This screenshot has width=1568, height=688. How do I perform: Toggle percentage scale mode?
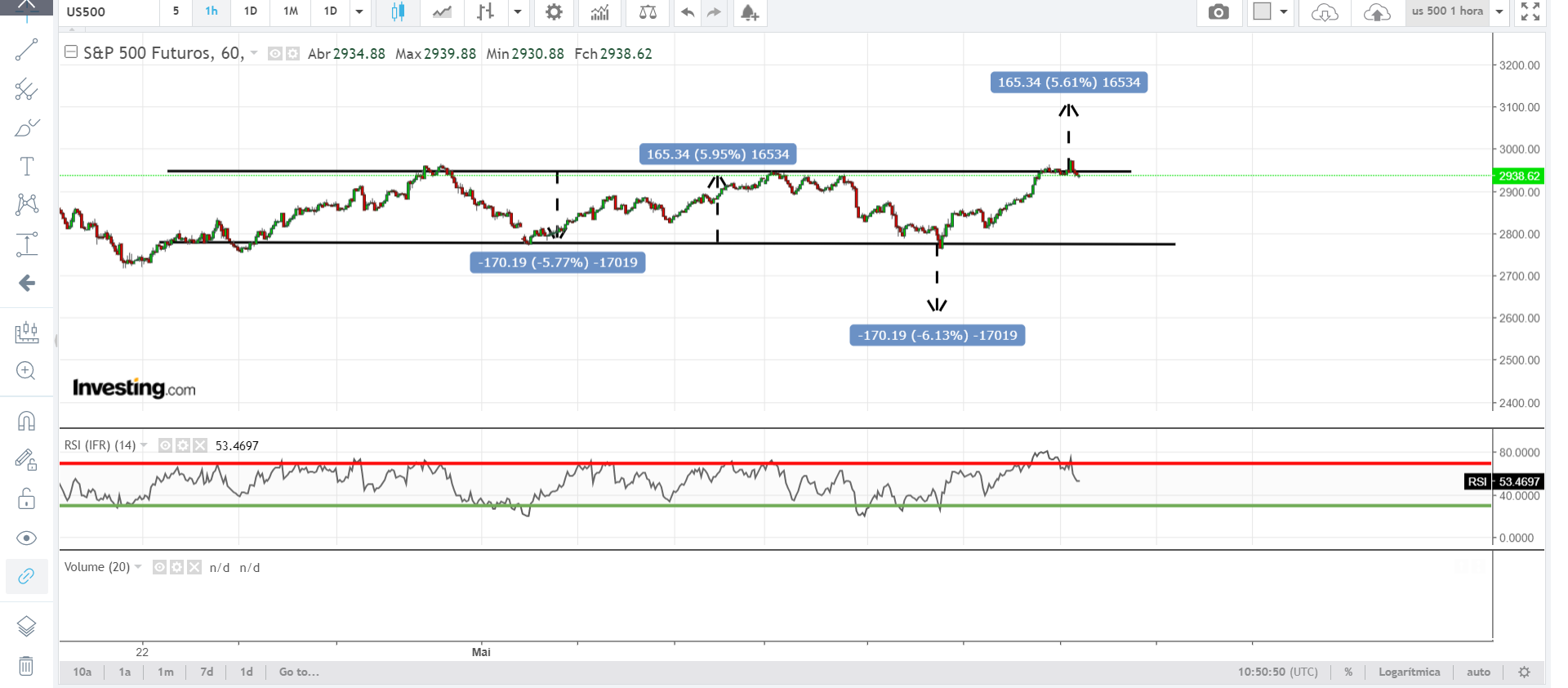[x=1348, y=672]
